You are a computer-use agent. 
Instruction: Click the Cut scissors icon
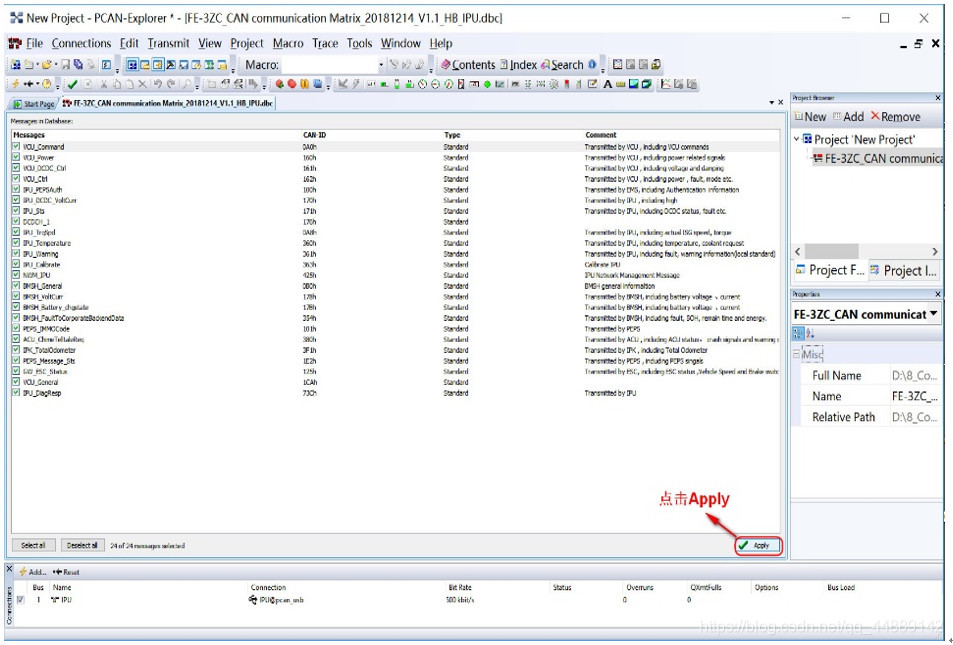click(x=104, y=84)
